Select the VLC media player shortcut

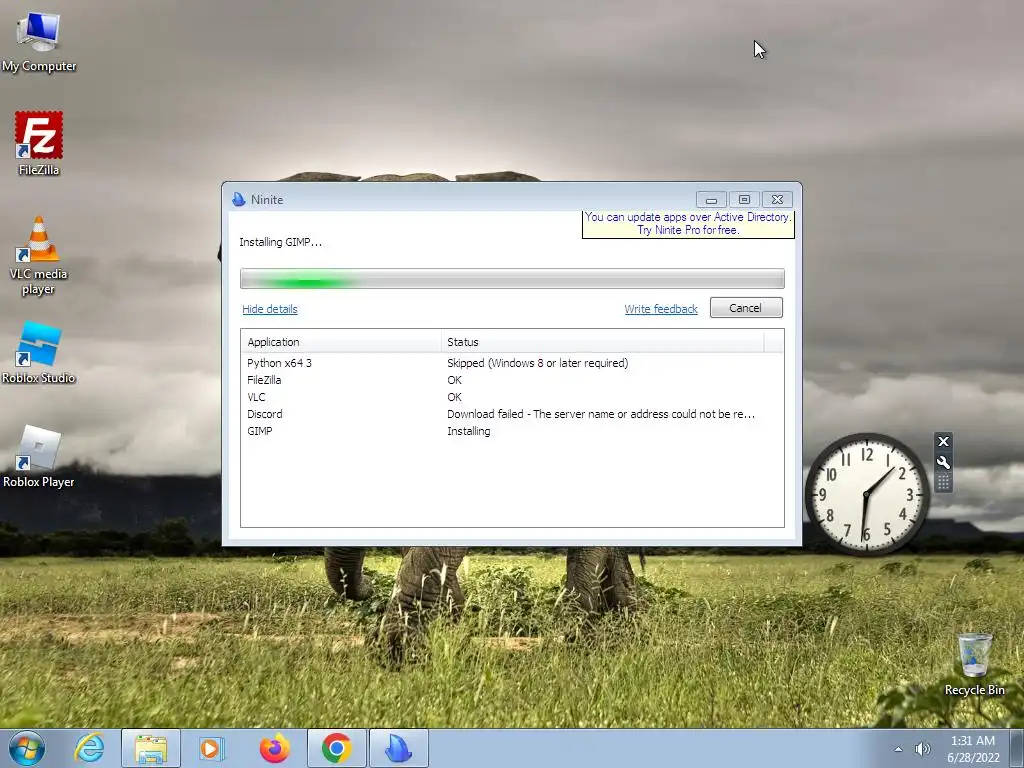[x=39, y=256]
